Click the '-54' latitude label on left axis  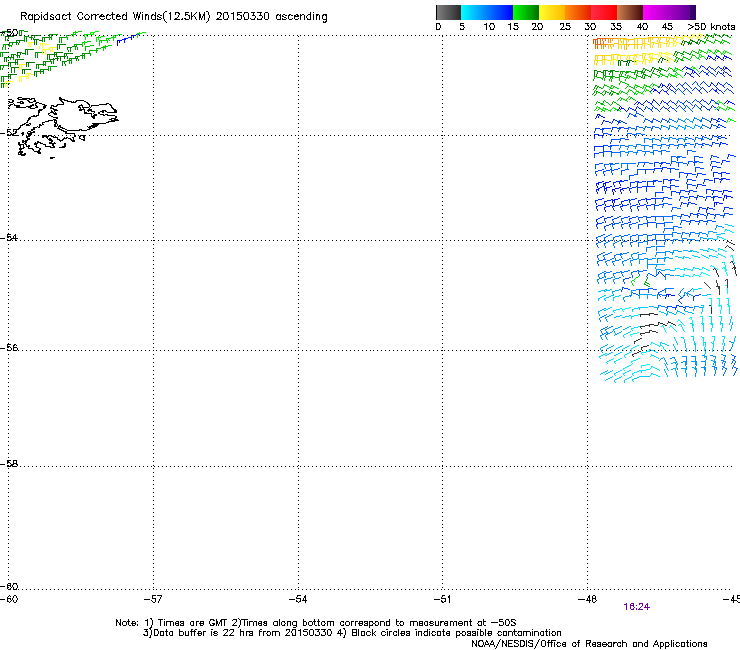coord(9,237)
